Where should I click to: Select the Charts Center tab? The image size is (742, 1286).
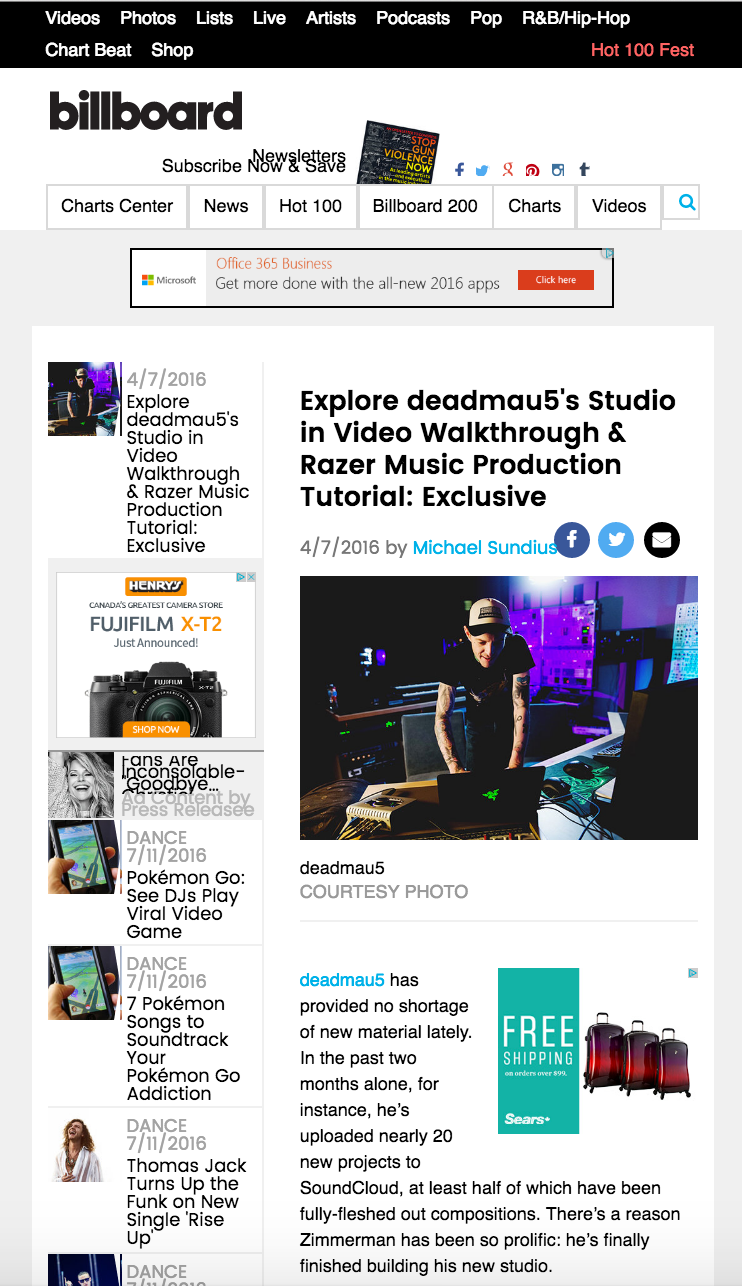117,206
